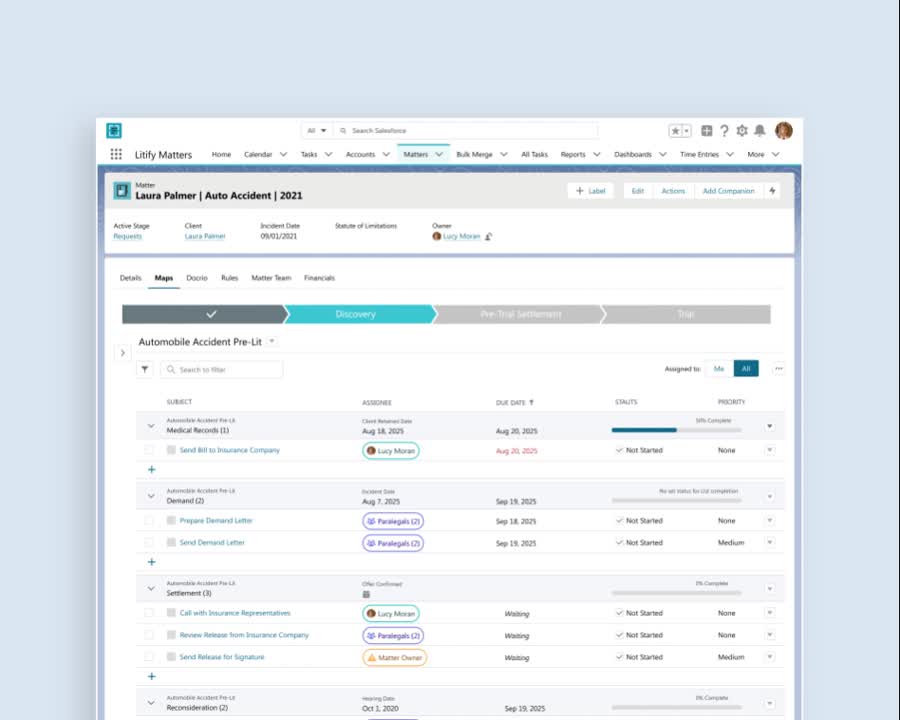The width and height of the screenshot is (900, 720).
Task: Collapse the Demand group chevron
Action: pos(151,496)
